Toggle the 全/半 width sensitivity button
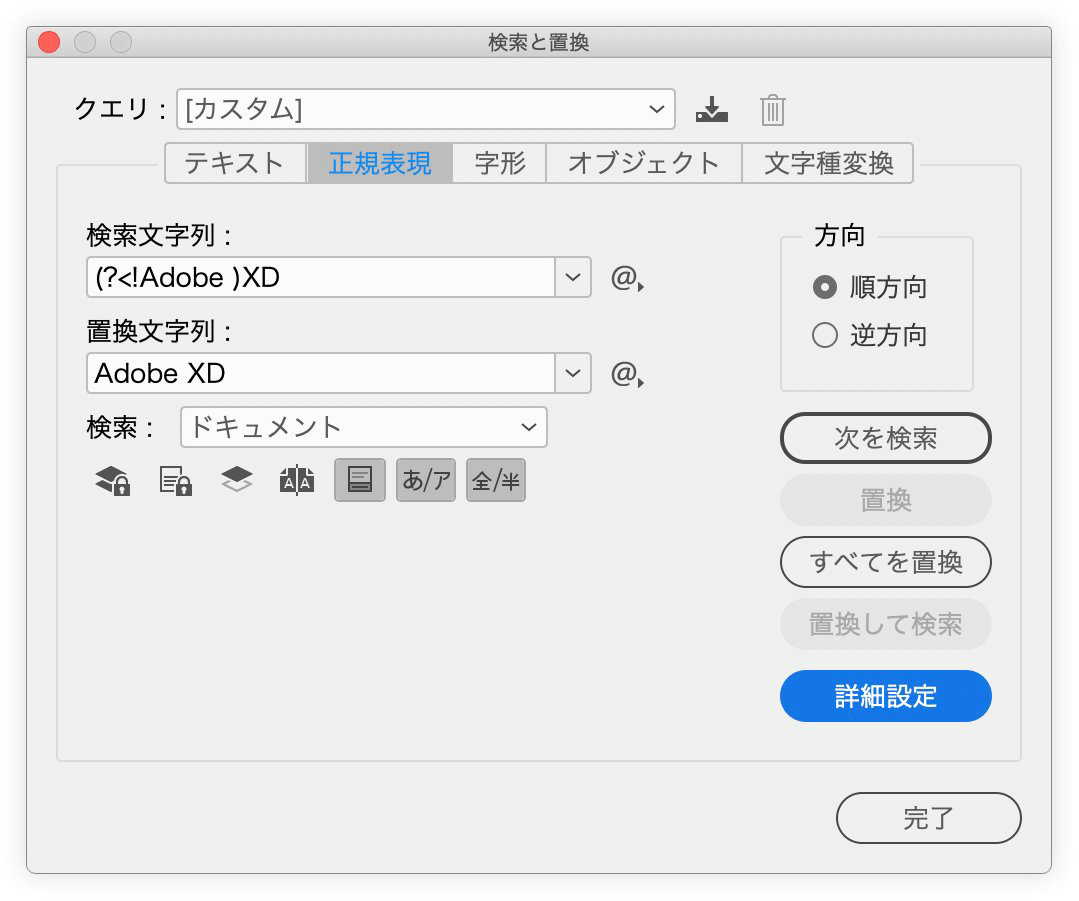Screen dimensions: 1079x901 coord(495,480)
